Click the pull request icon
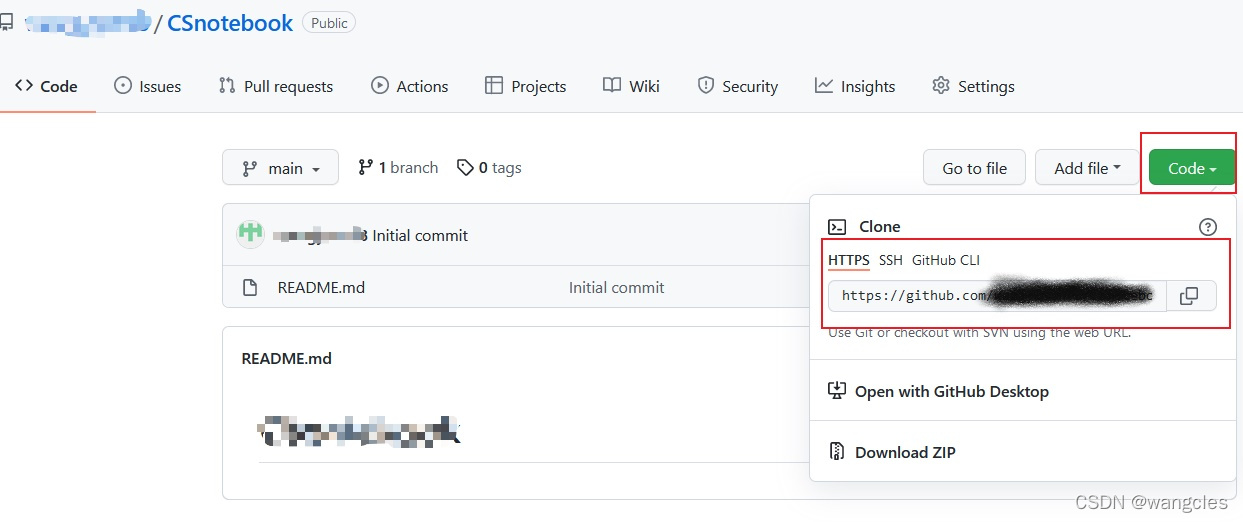 click(x=227, y=86)
